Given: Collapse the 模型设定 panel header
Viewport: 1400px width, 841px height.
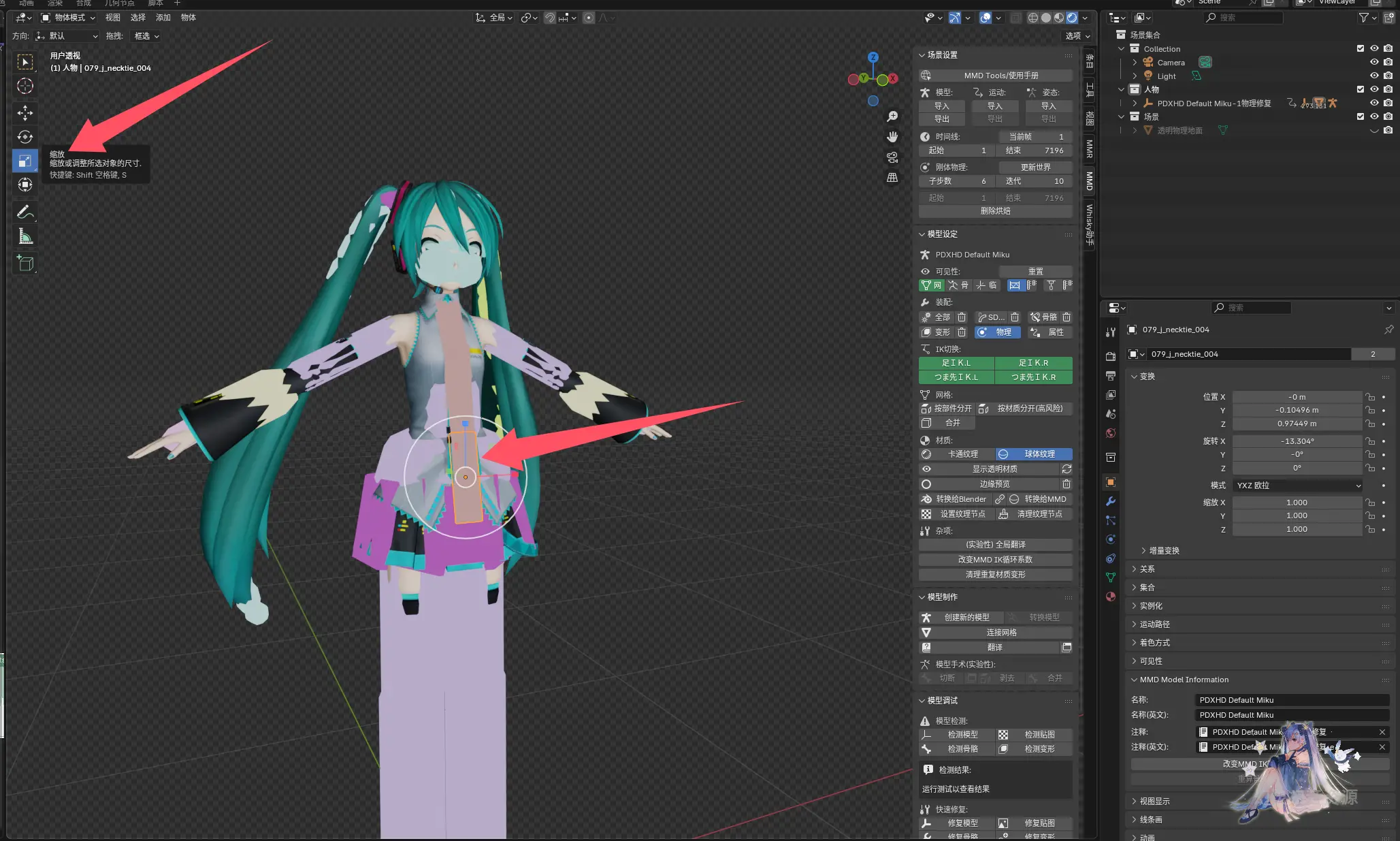Looking at the screenshot, I should pos(943,234).
